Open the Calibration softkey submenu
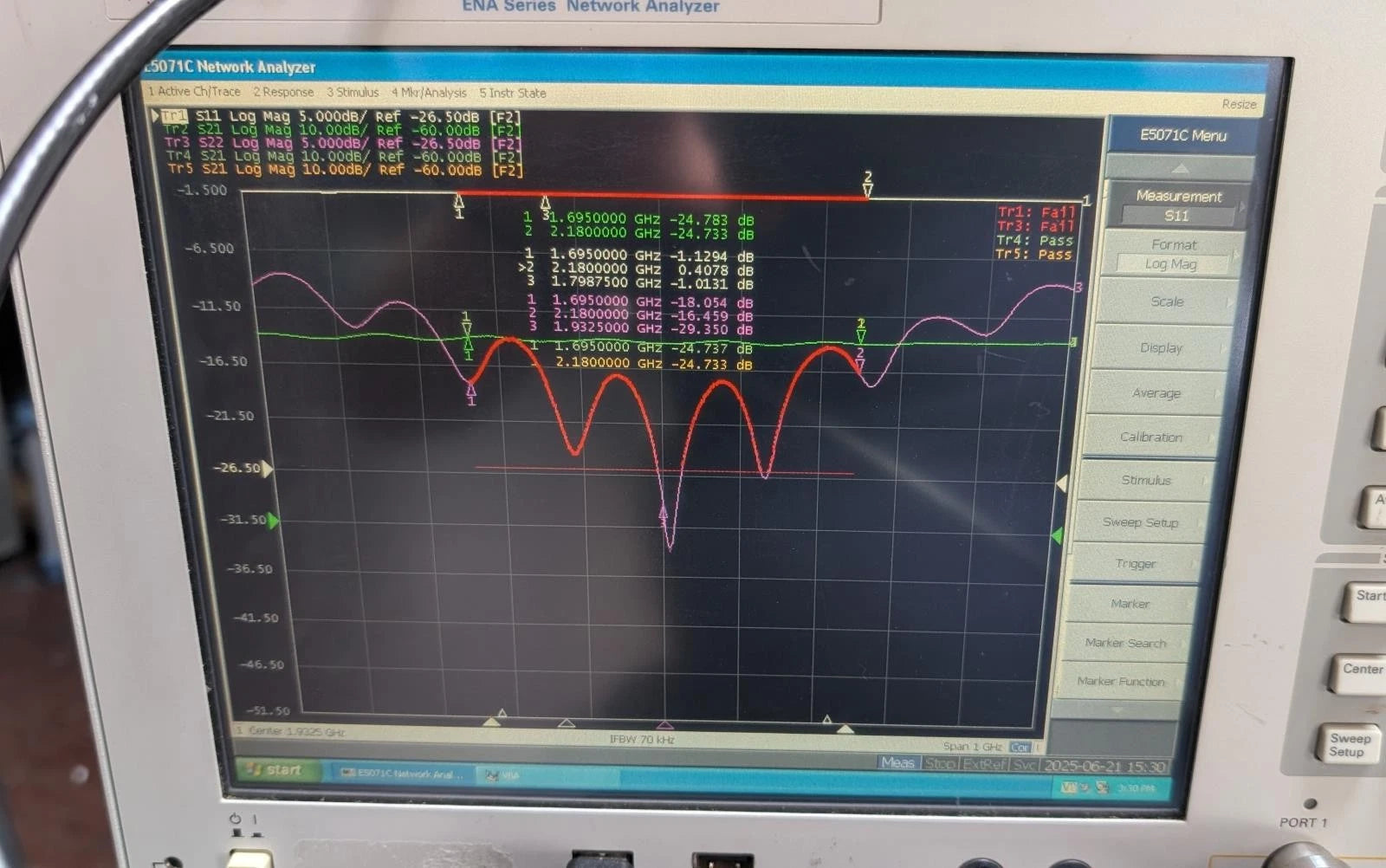The height and width of the screenshot is (868, 1386). [1150, 437]
